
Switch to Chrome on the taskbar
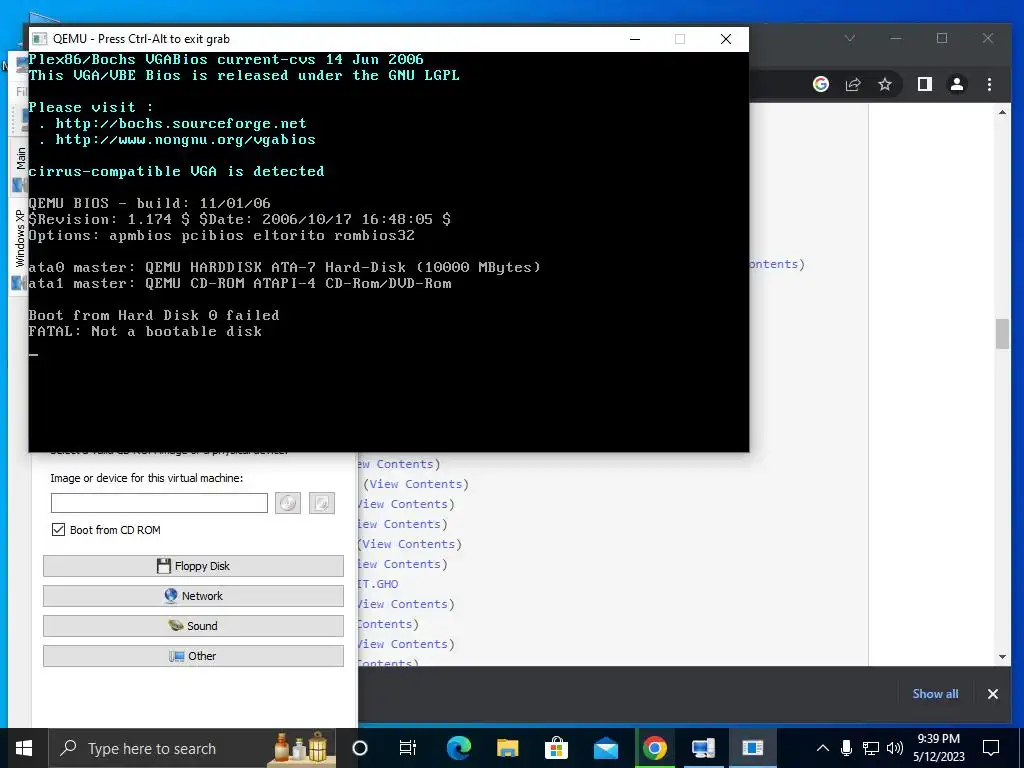tap(654, 748)
